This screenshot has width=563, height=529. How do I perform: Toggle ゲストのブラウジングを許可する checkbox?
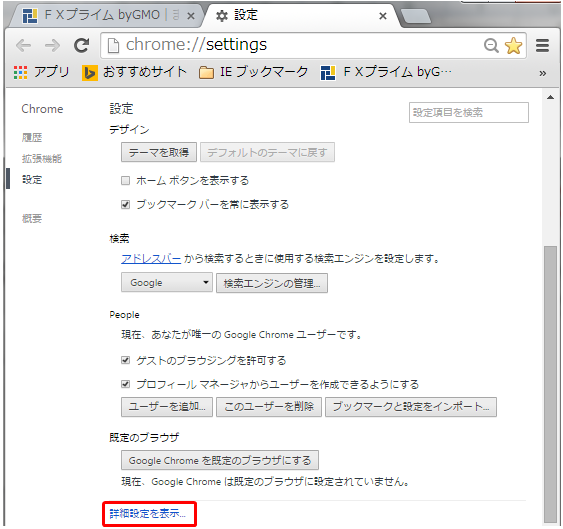click(125, 360)
